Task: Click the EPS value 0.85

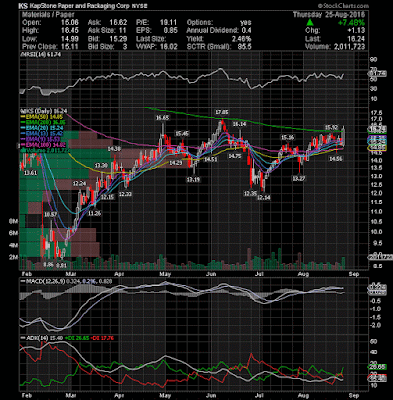Action: click(x=171, y=31)
